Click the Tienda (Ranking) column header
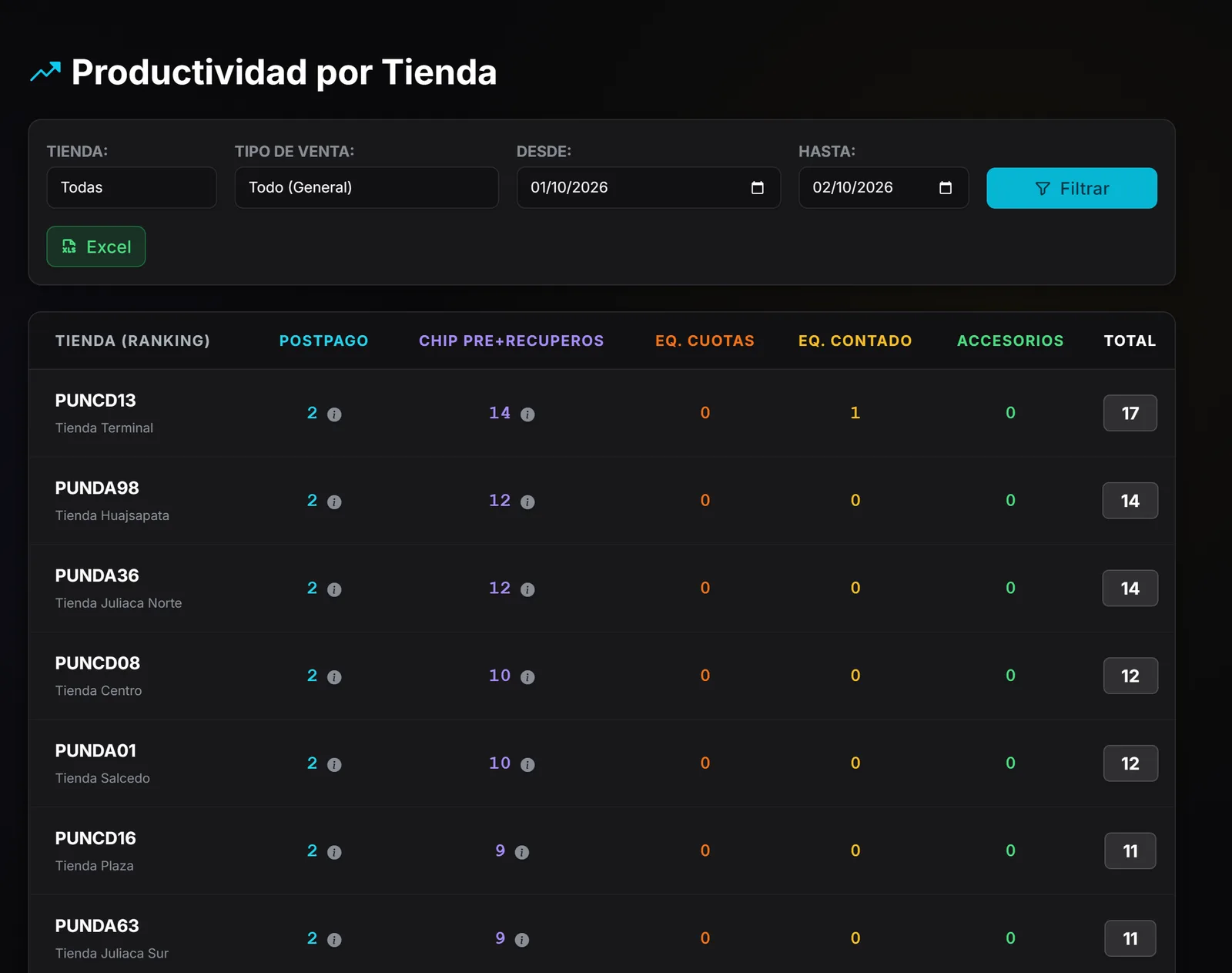This screenshot has height=973, width=1232. point(132,341)
